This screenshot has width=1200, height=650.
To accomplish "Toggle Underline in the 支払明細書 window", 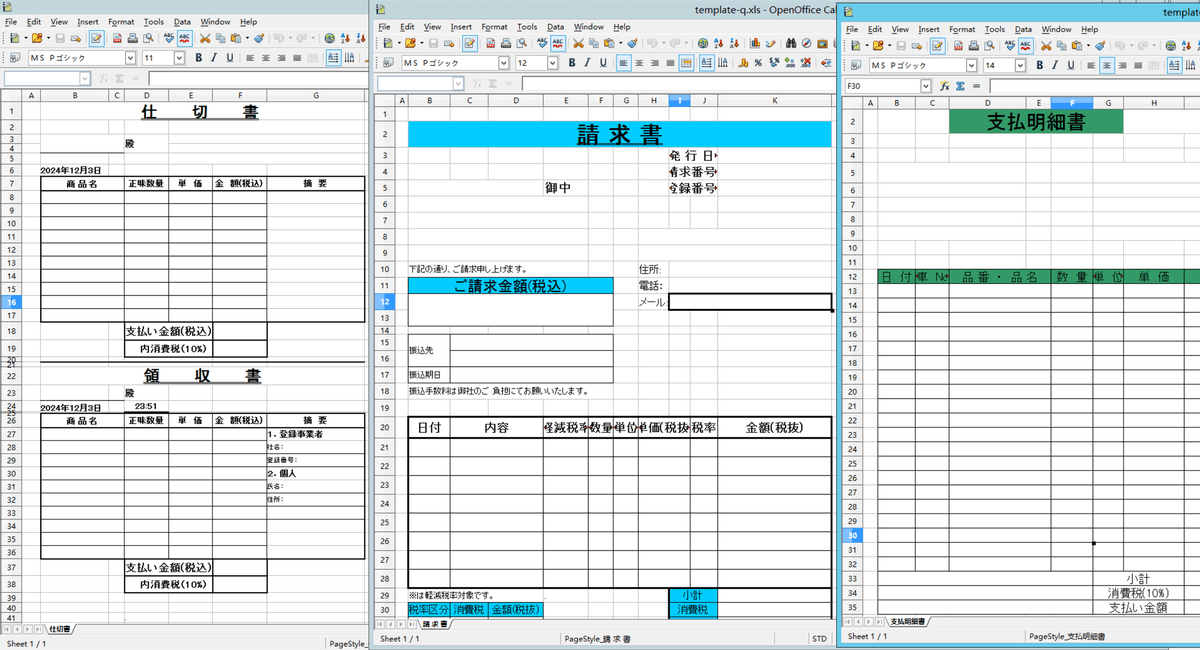I will [x=1070, y=66].
